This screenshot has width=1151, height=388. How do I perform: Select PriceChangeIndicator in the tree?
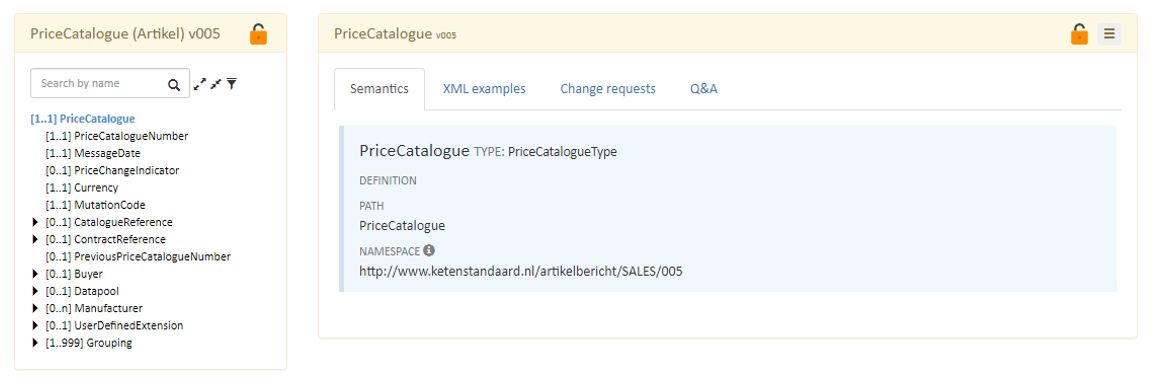112,170
